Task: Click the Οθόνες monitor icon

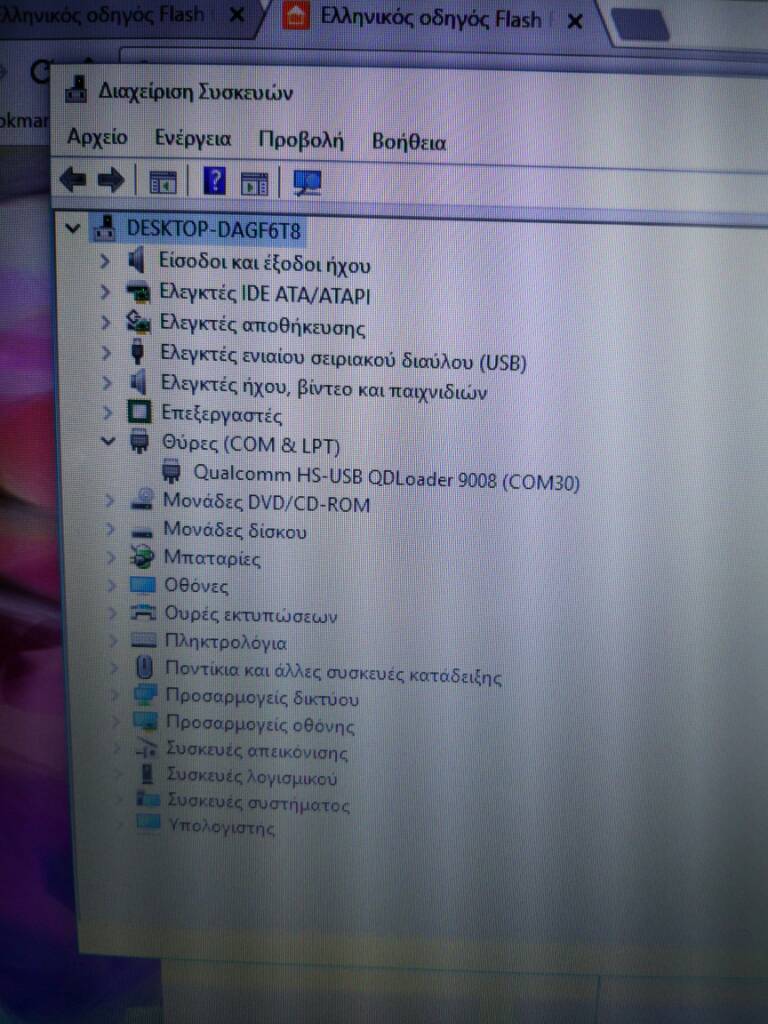Action: point(142,584)
